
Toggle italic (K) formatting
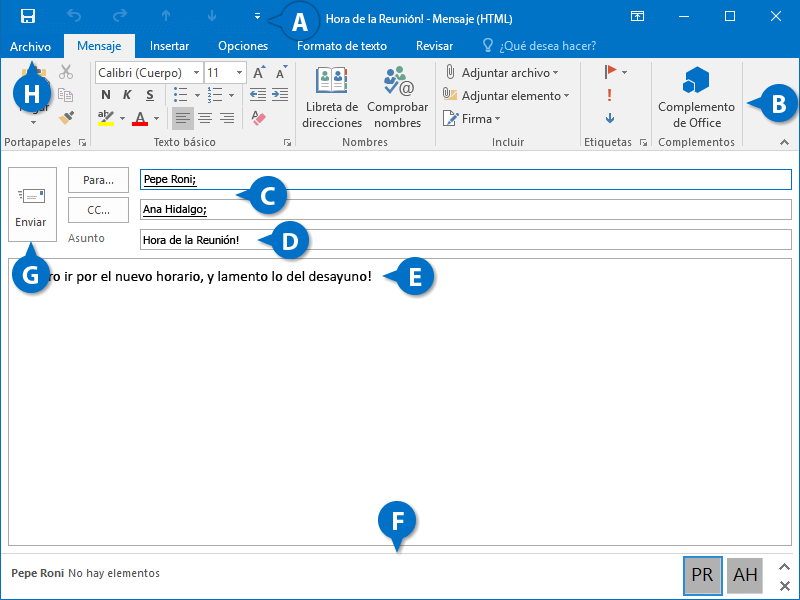tap(128, 95)
